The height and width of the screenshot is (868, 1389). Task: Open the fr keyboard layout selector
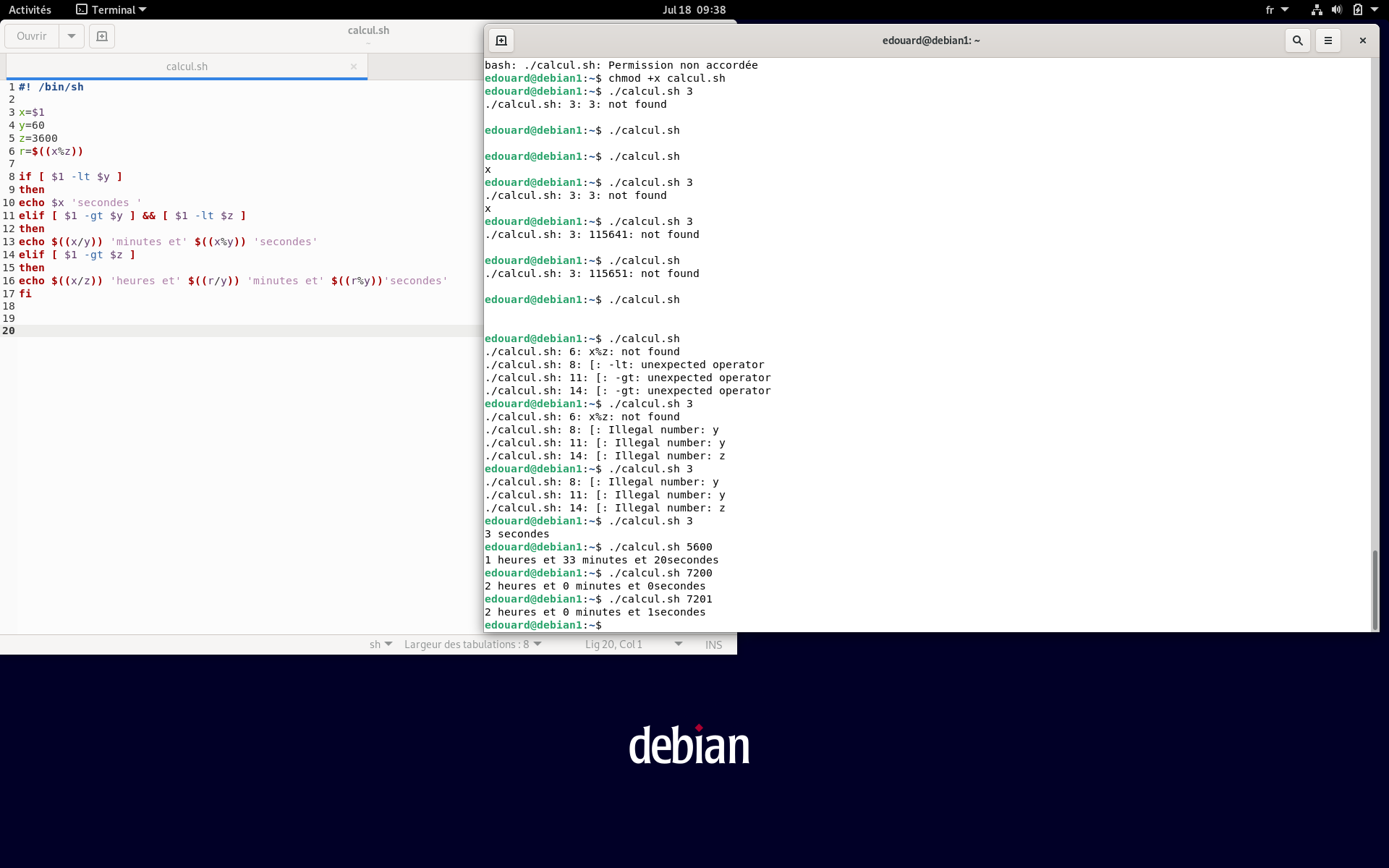click(1277, 9)
